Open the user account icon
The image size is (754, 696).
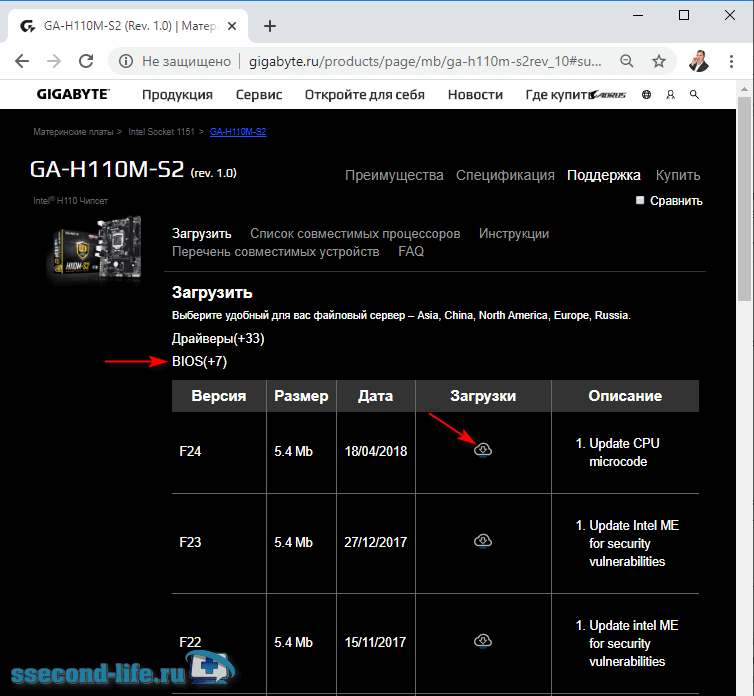pyautogui.click(x=670, y=95)
